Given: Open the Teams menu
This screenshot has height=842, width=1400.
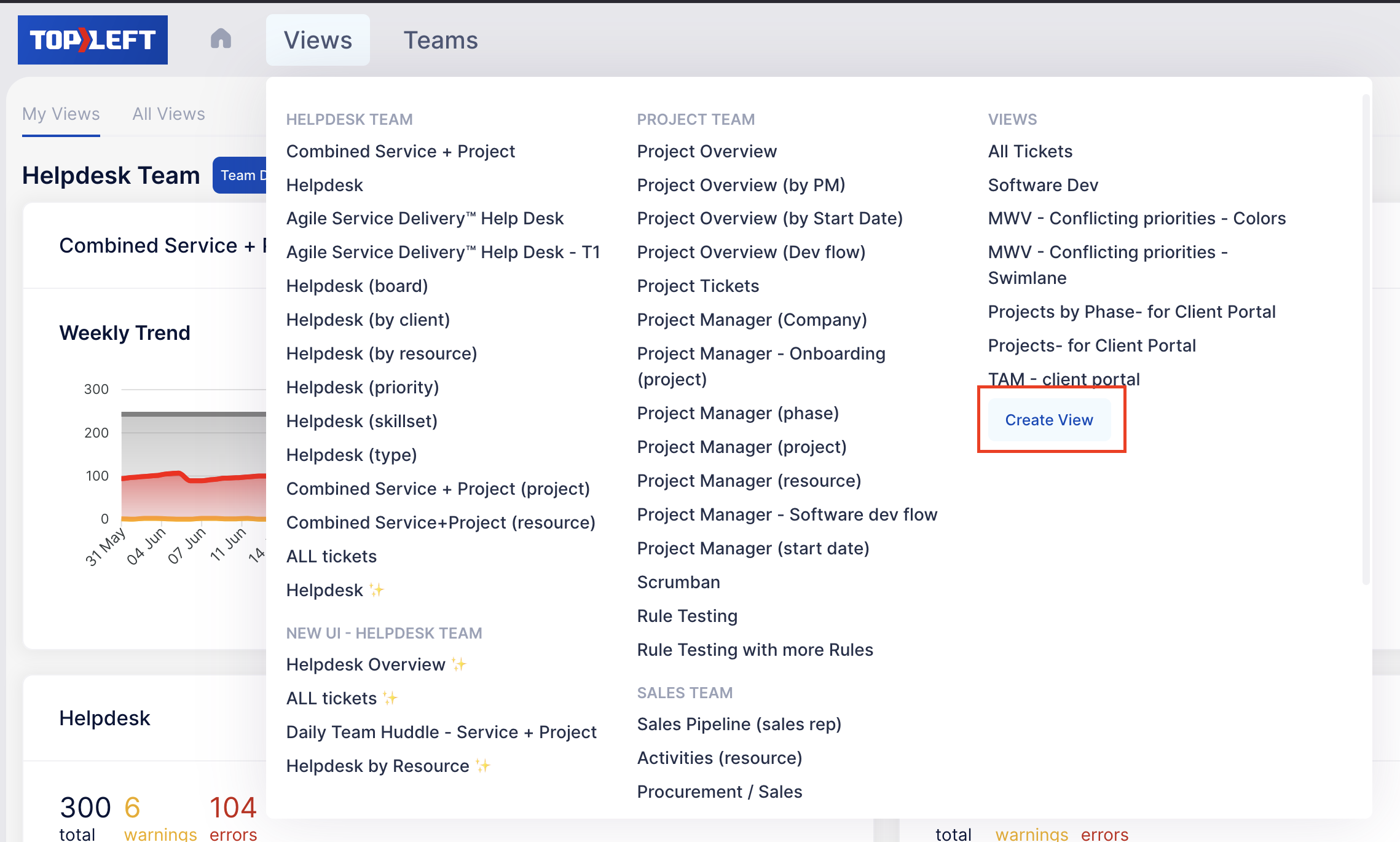Looking at the screenshot, I should point(441,40).
